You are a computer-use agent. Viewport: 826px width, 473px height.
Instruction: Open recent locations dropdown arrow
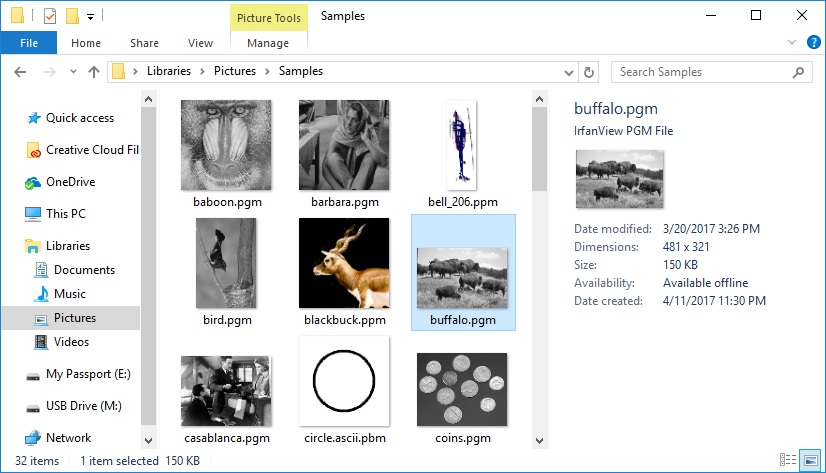coord(73,72)
